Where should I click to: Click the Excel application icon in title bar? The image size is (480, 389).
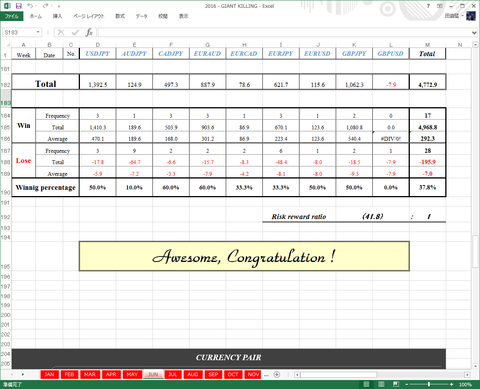[7, 6]
